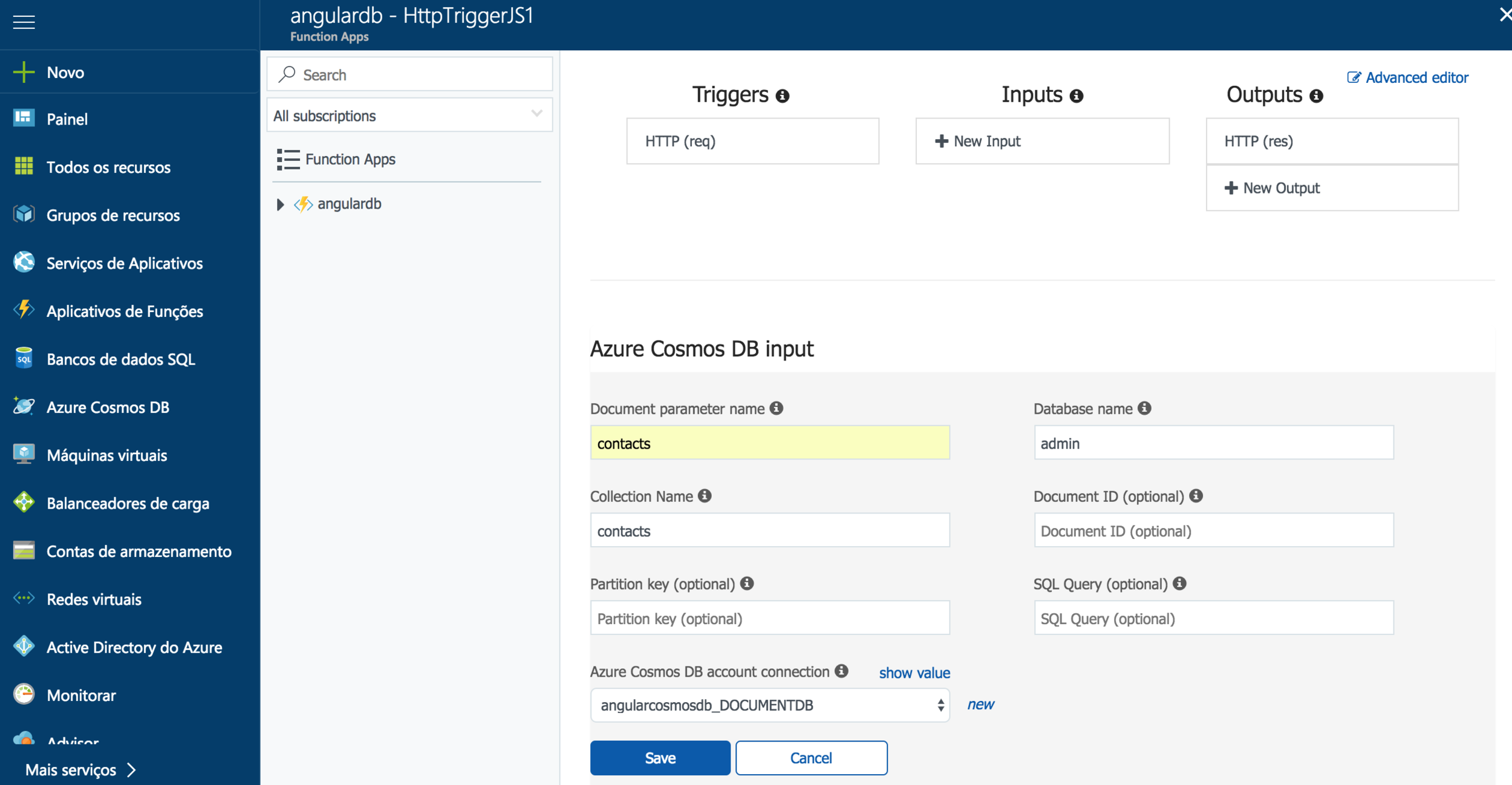Click info icon beside Triggers heading
This screenshot has height=785, width=1512.
(783, 96)
